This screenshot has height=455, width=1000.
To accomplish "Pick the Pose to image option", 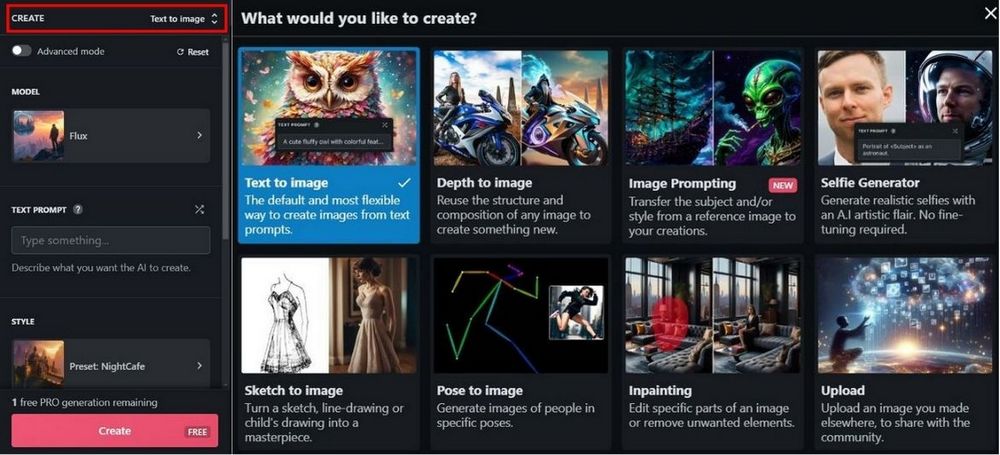I will 520,352.
